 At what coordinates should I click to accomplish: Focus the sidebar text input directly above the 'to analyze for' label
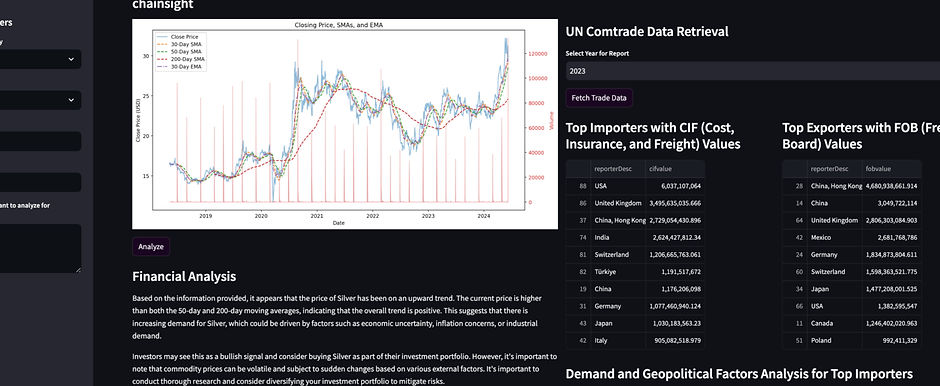40,182
